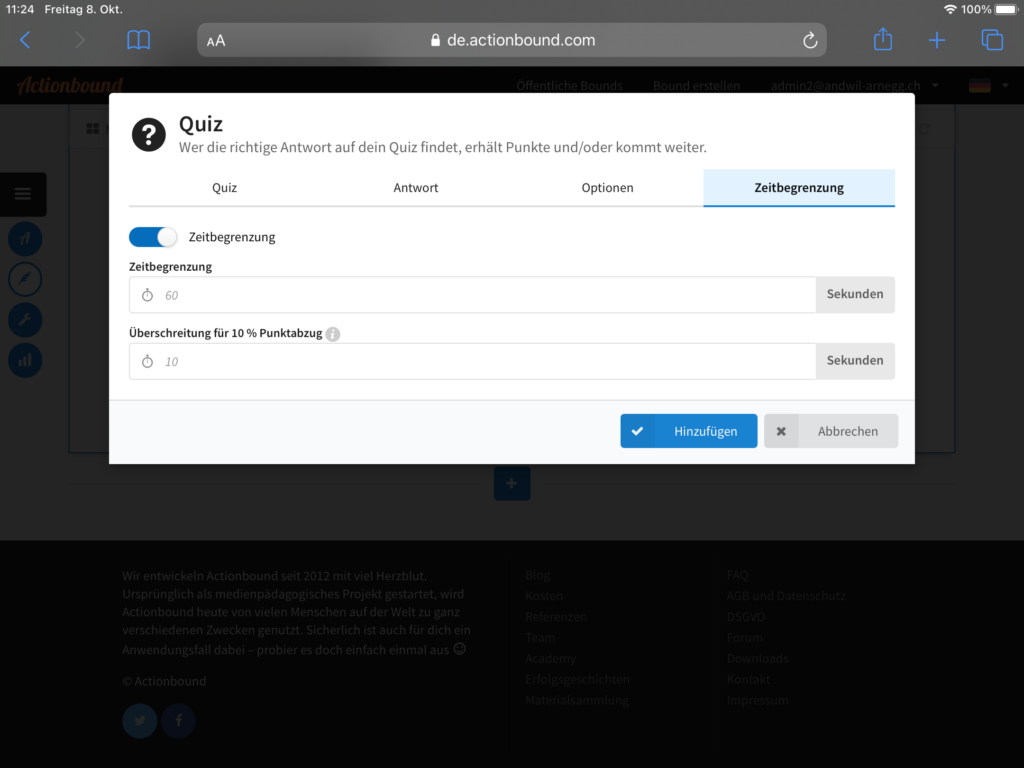Select the Zeitbegrenzung tab
The height and width of the screenshot is (768, 1024).
[x=798, y=188]
